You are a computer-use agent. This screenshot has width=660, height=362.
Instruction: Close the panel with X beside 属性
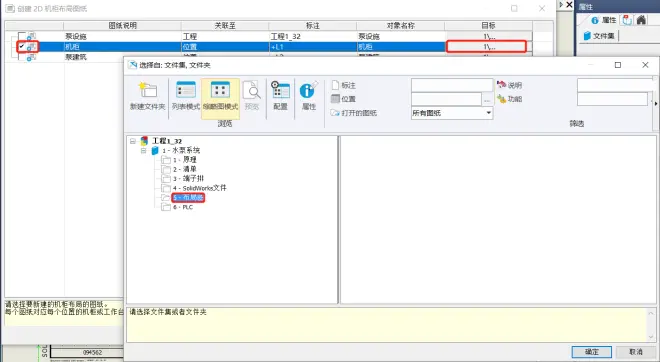pyautogui.click(x=569, y=5)
